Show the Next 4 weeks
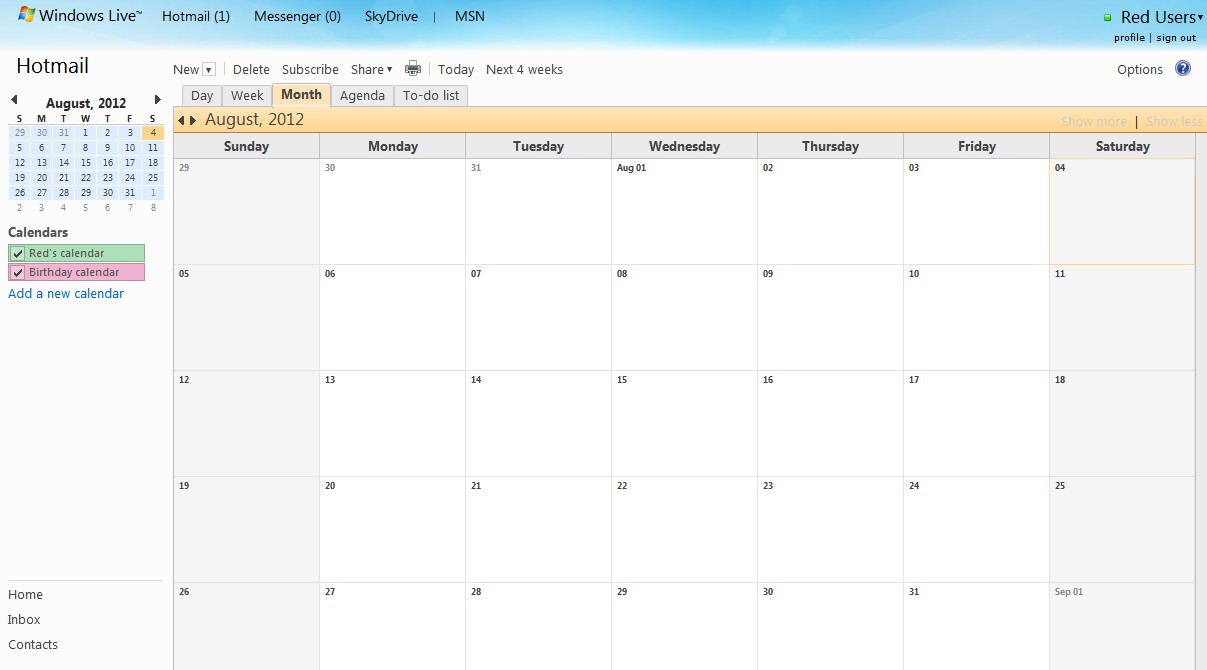Screen dimensions: 1207x670 tap(524, 70)
